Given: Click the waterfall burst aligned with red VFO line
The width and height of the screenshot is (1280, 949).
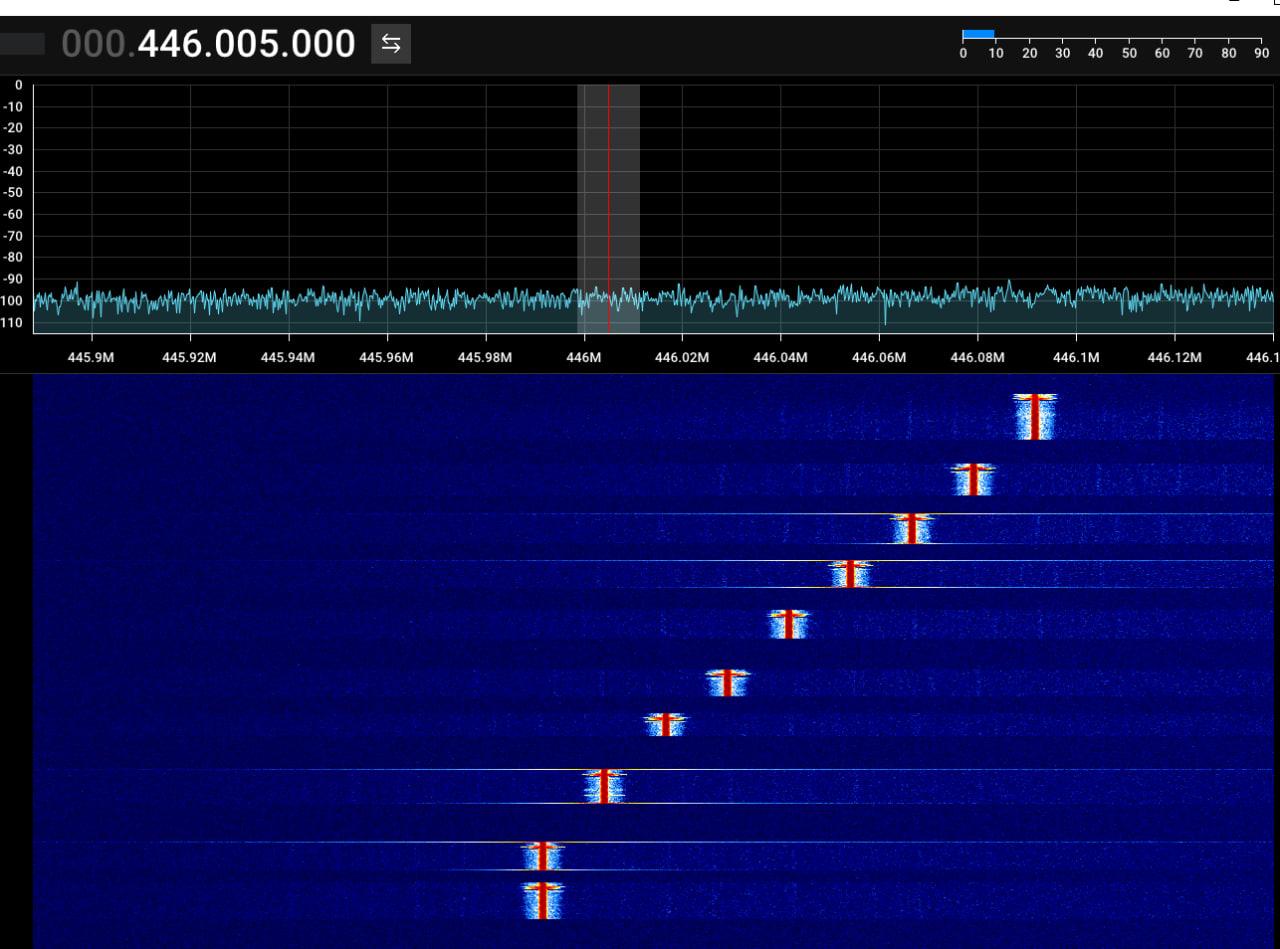Looking at the screenshot, I should point(604,786).
